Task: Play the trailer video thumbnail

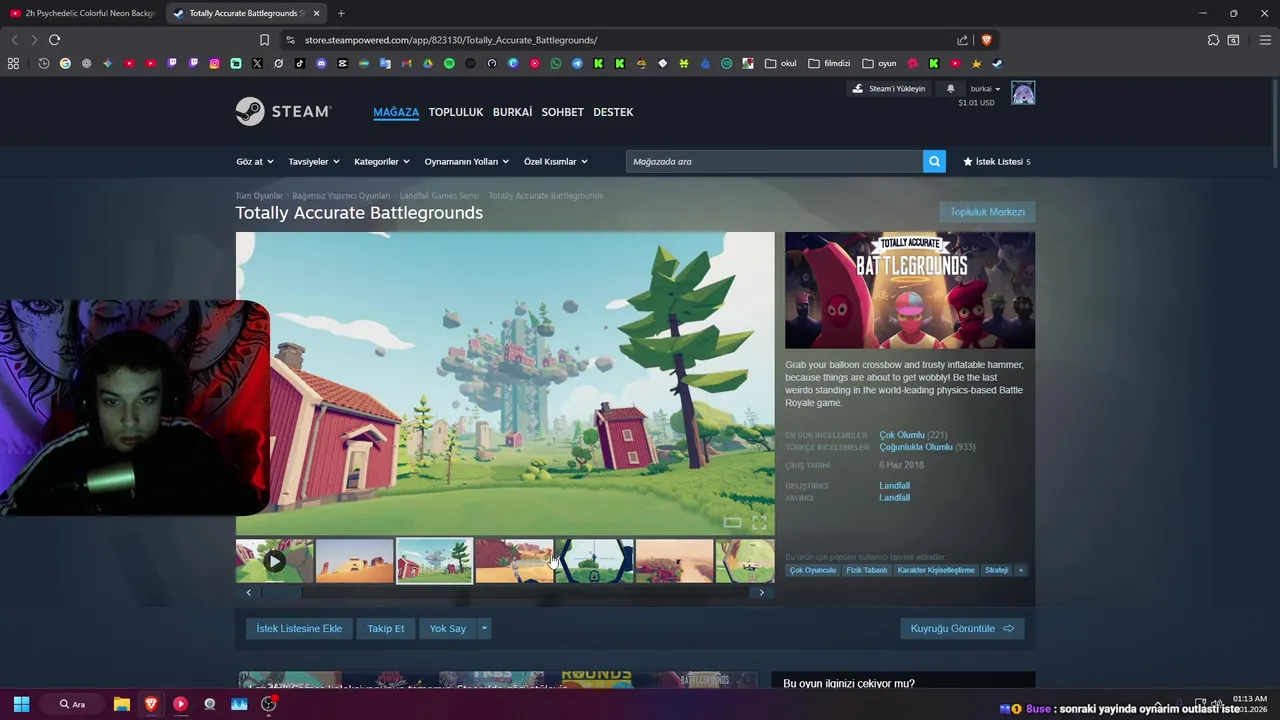Action: (x=274, y=561)
